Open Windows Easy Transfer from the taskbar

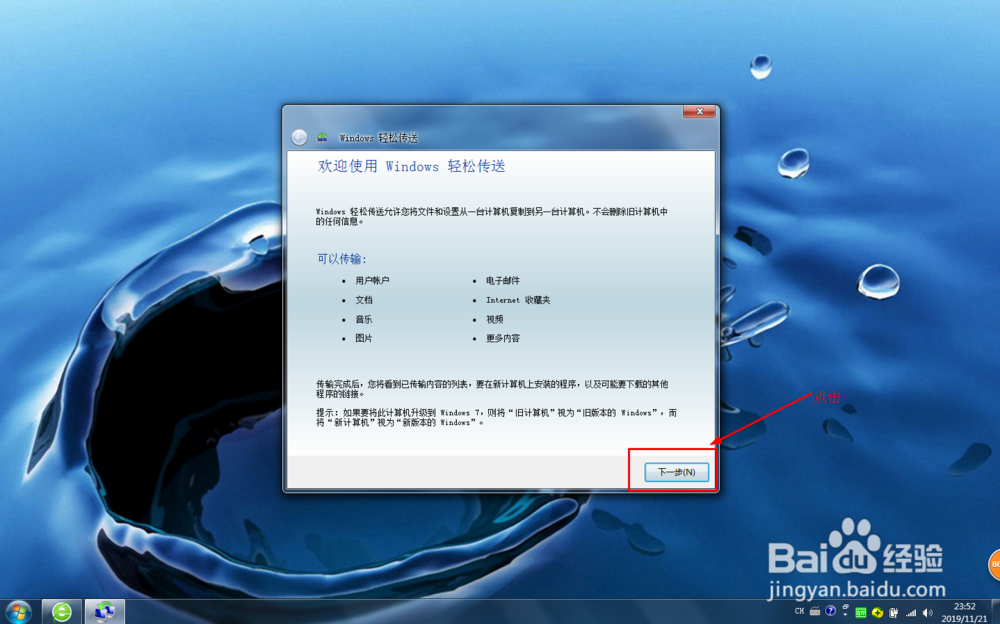pos(104,611)
